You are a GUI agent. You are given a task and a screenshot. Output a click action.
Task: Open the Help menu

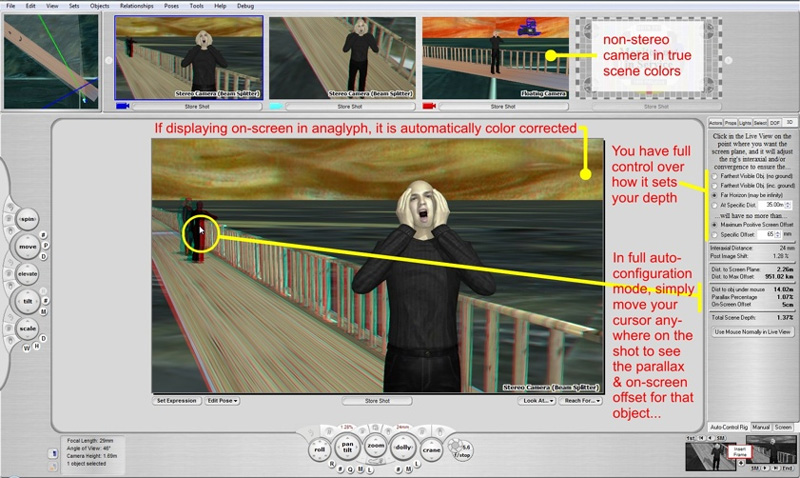(x=220, y=6)
